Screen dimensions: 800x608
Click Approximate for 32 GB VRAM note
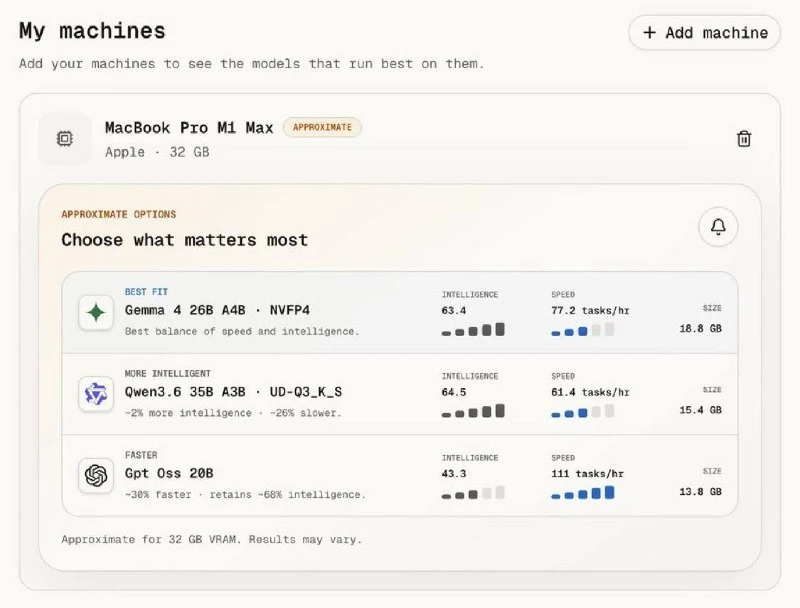(212, 540)
